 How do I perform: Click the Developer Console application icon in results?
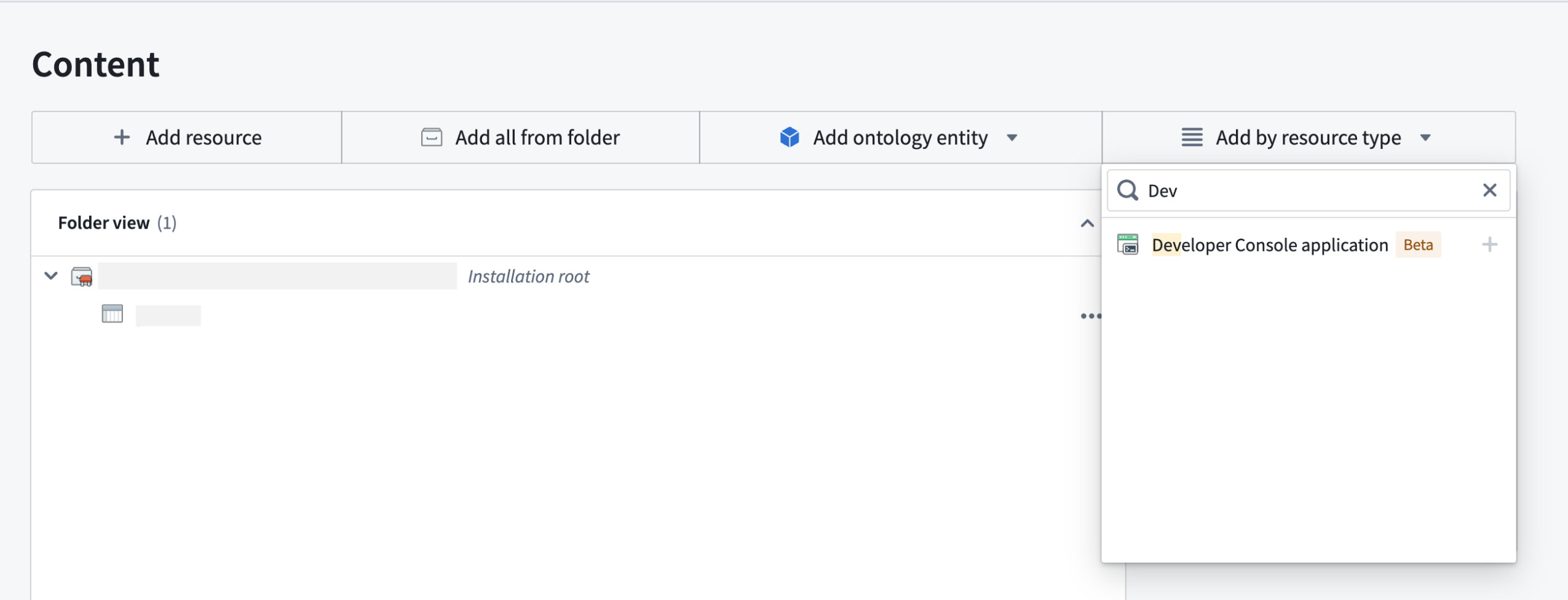pos(1128,245)
